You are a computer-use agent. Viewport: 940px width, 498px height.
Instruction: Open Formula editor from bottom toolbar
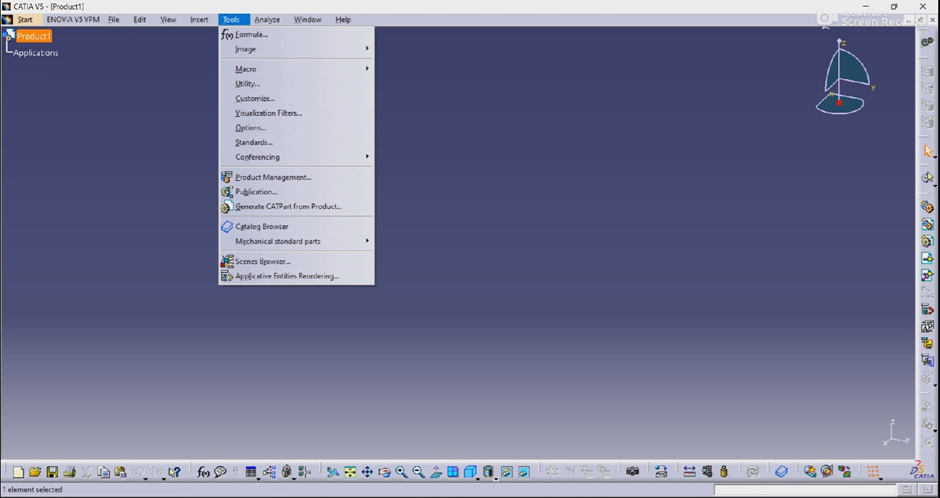(203, 472)
